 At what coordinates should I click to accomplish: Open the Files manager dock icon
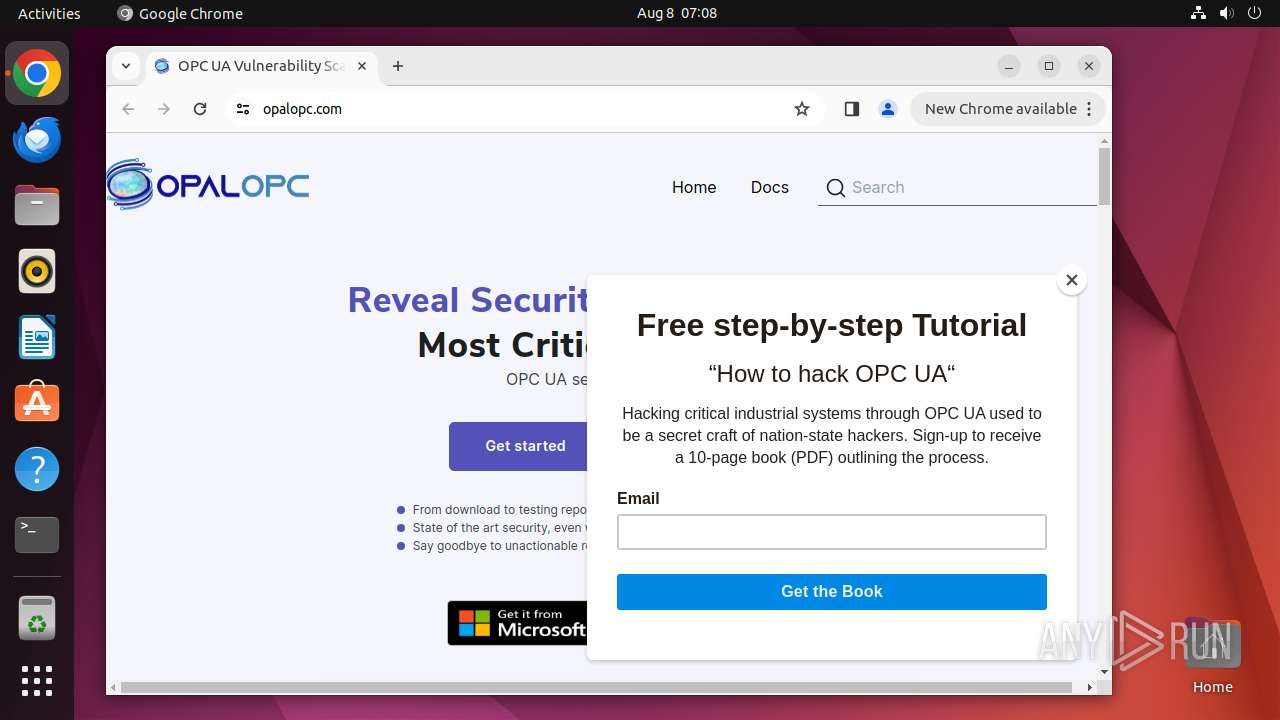(x=37, y=206)
